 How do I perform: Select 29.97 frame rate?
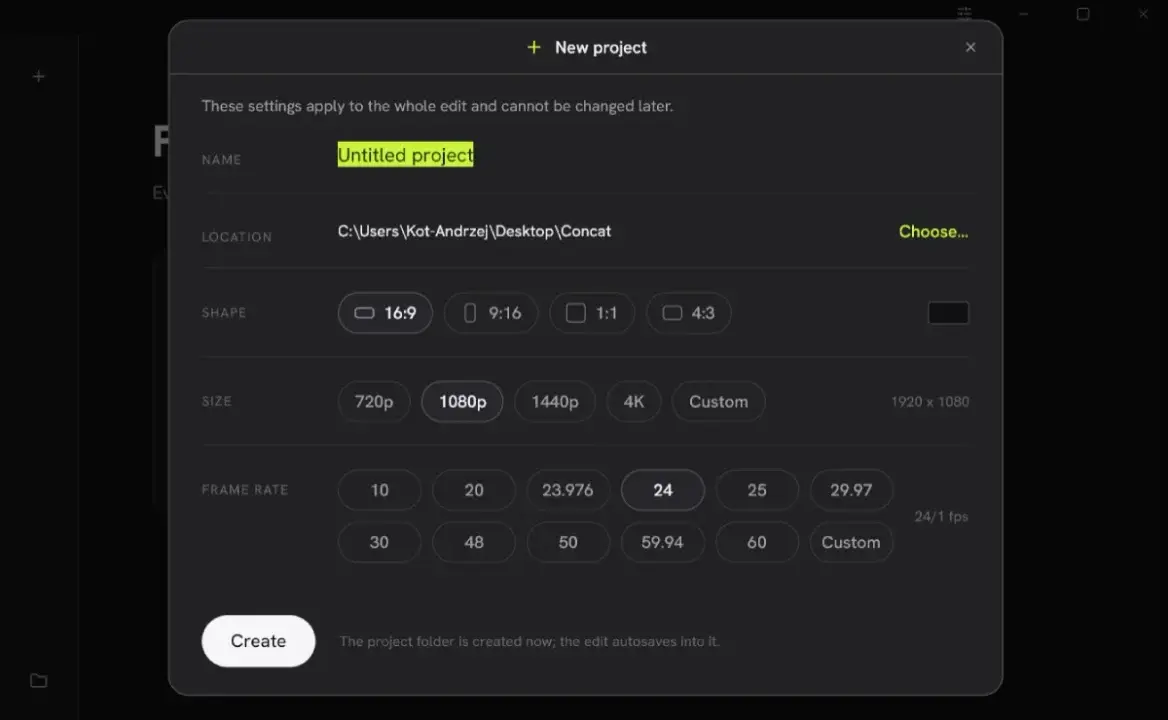(x=851, y=490)
